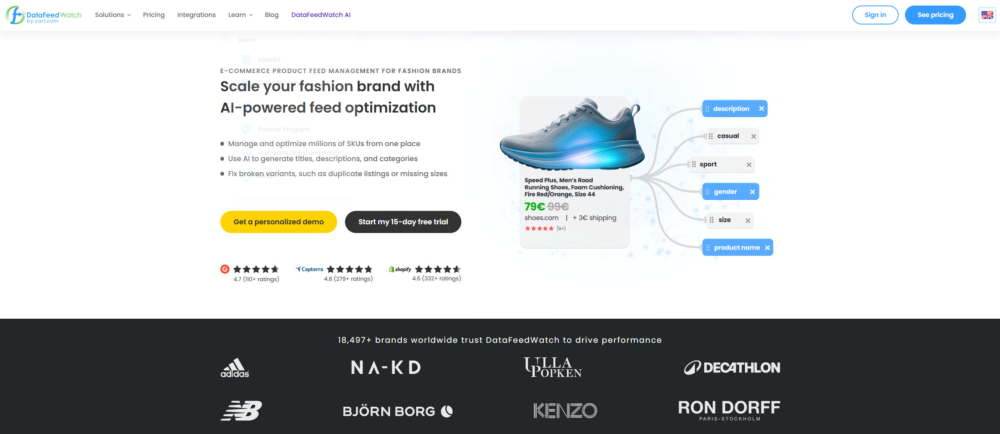Click Get a personalized demo button
1000x434 pixels.
[279, 222]
